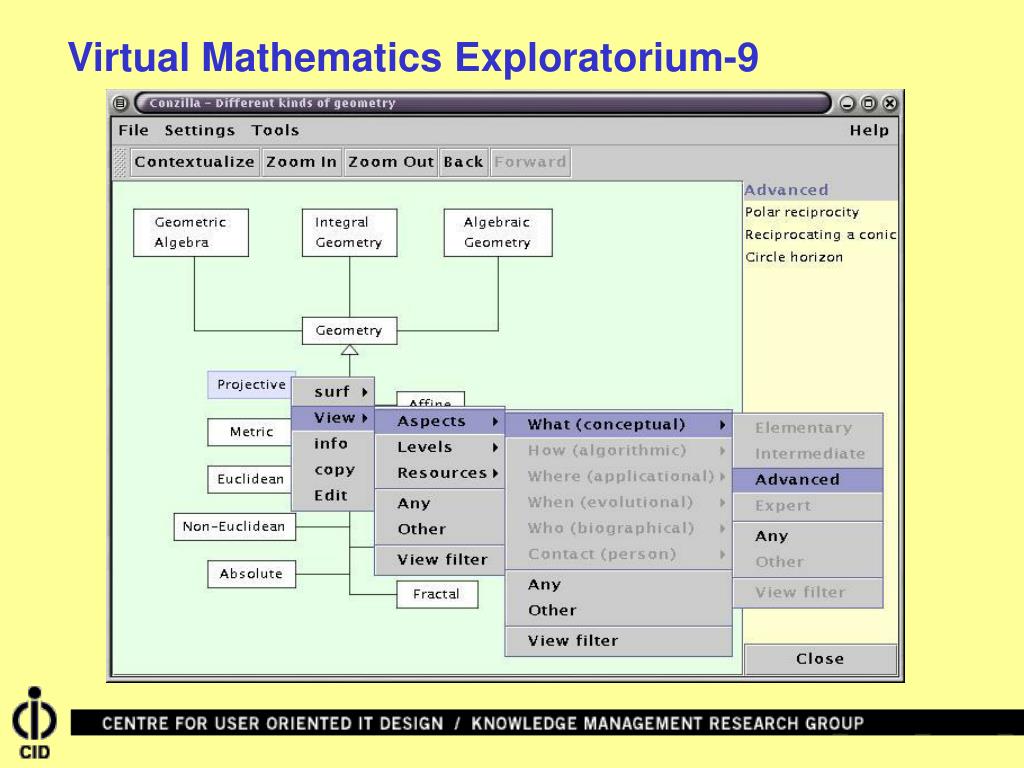This screenshot has width=1024, height=768.
Task: Select Any in the Aspects submenu
Action: coord(618,584)
